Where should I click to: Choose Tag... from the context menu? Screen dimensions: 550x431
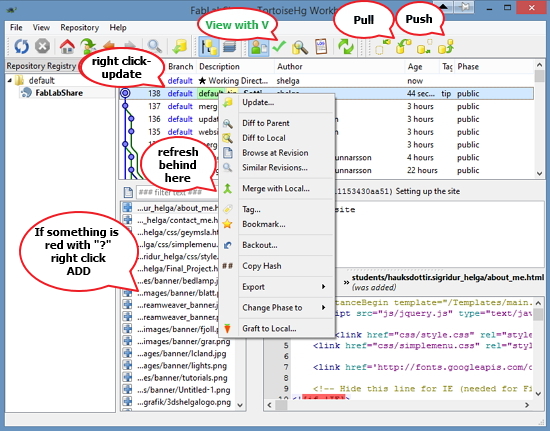click(x=276, y=209)
